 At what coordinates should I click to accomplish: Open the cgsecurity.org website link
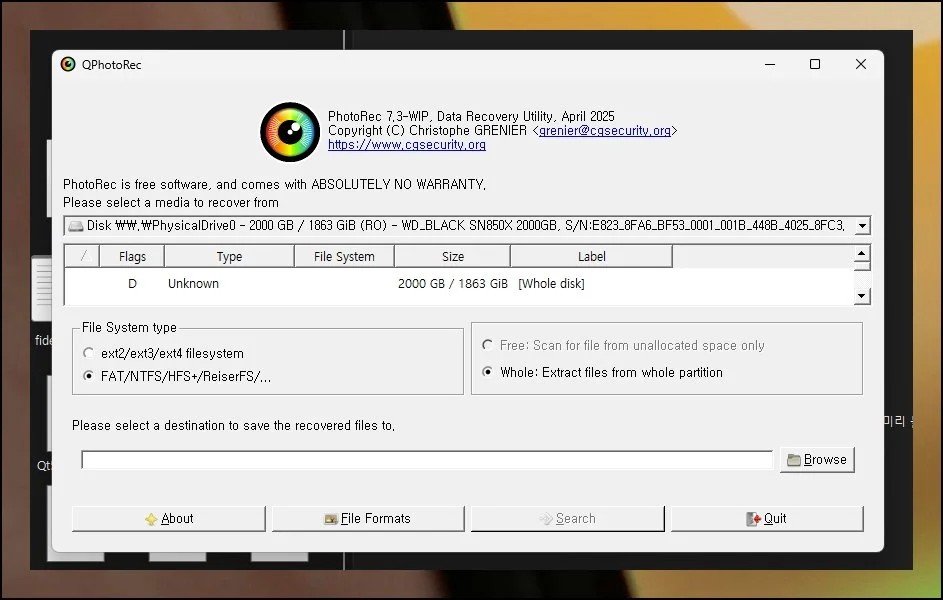tap(407, 145)
